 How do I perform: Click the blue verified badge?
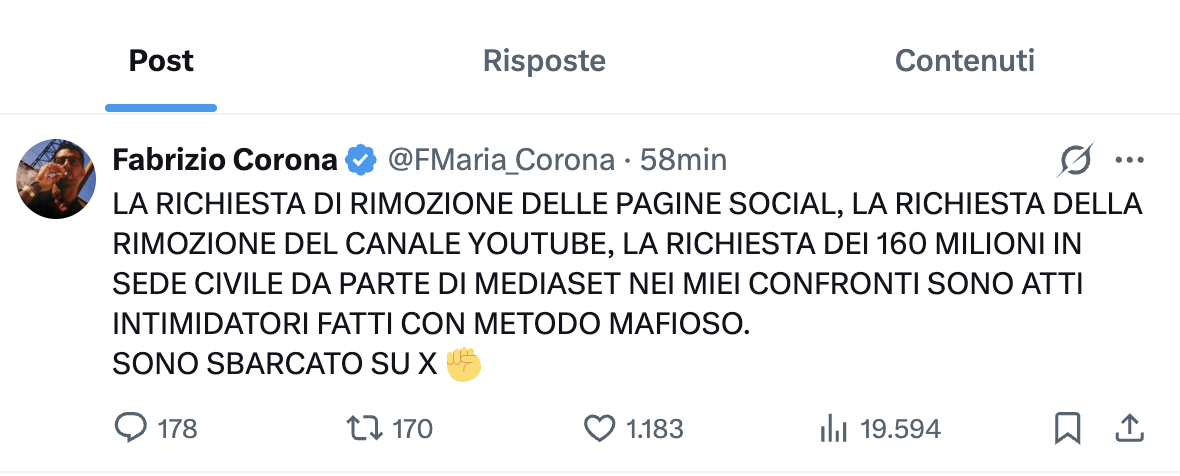coord(361,159)
